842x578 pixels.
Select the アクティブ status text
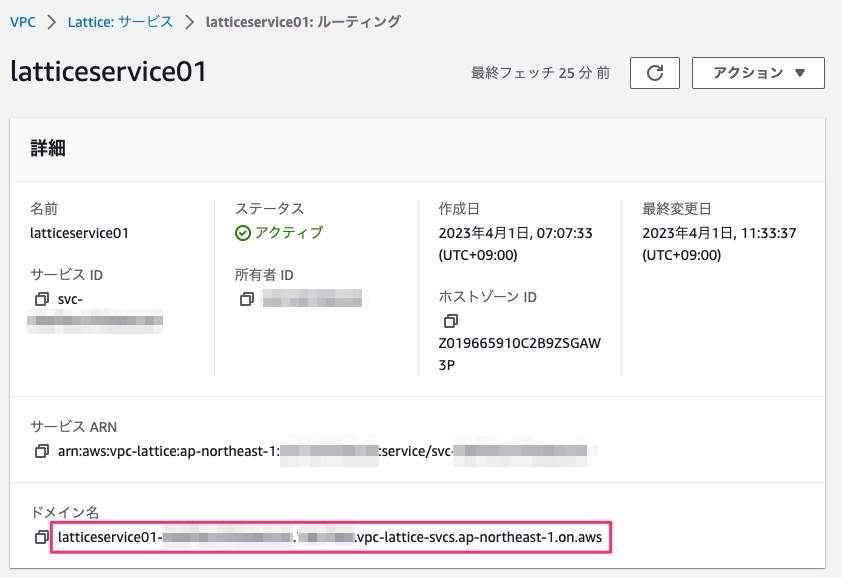coord(289,233)
